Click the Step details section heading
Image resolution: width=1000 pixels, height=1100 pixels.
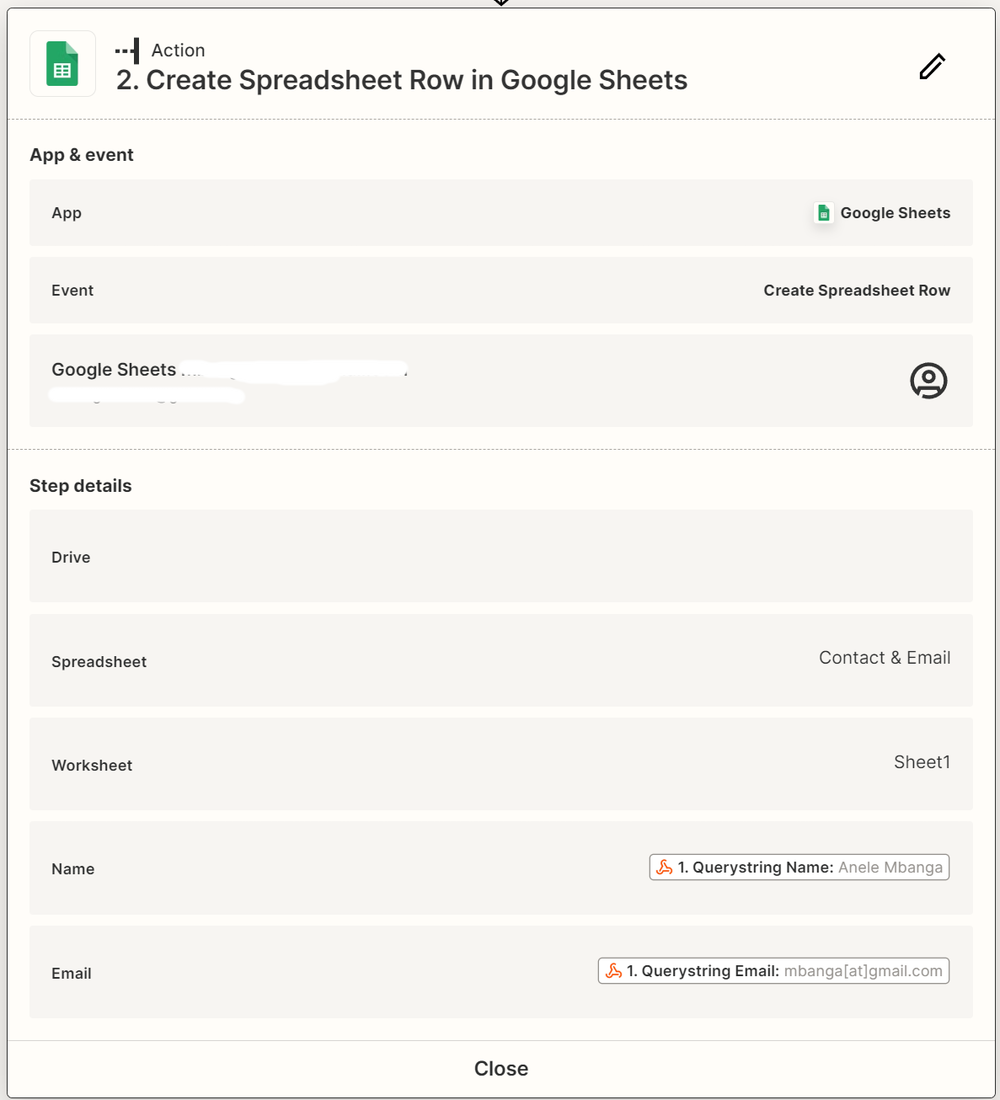pos(81,486)
